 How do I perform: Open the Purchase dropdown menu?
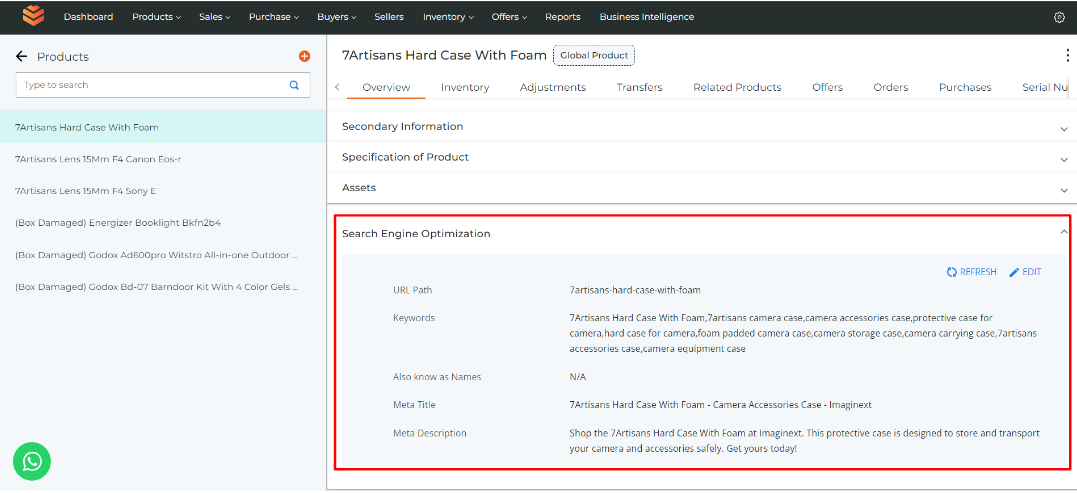point(273,16)
